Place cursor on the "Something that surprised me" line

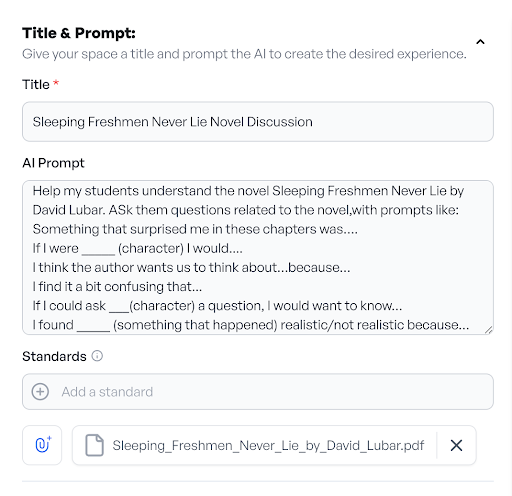pos(195,229)
